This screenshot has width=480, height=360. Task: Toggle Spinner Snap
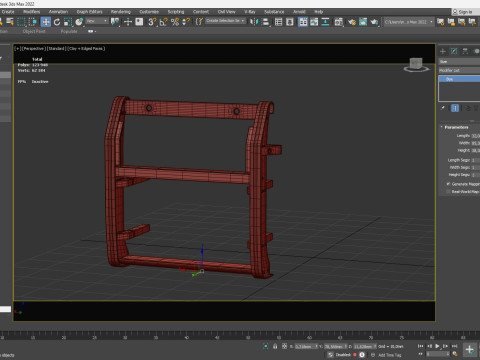coord(186,22)
